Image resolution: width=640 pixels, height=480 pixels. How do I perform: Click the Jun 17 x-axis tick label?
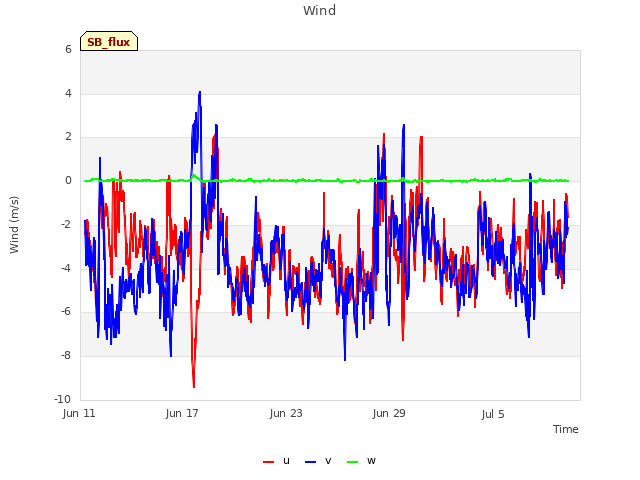182,413
